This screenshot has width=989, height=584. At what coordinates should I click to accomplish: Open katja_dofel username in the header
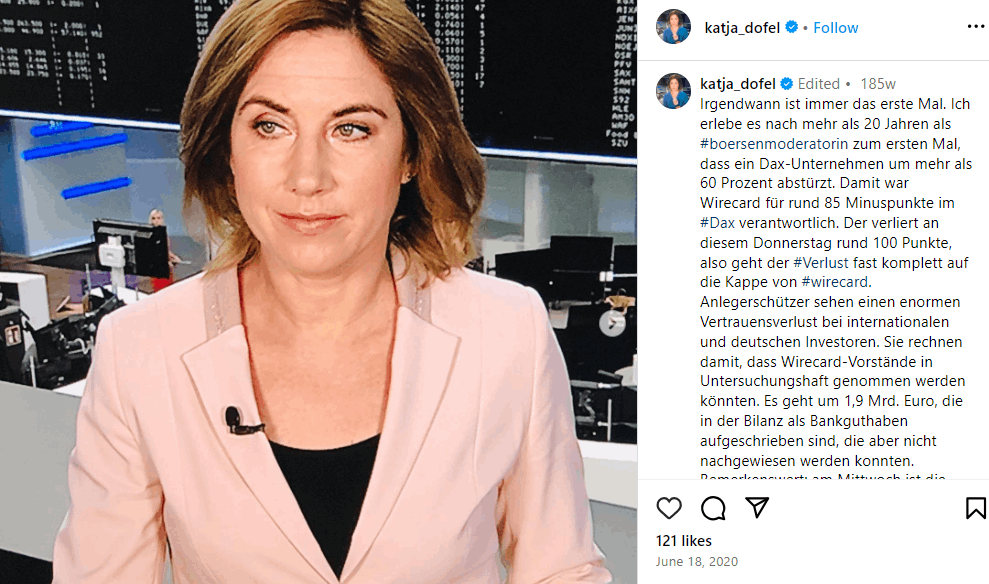click(x=742, y=28)
